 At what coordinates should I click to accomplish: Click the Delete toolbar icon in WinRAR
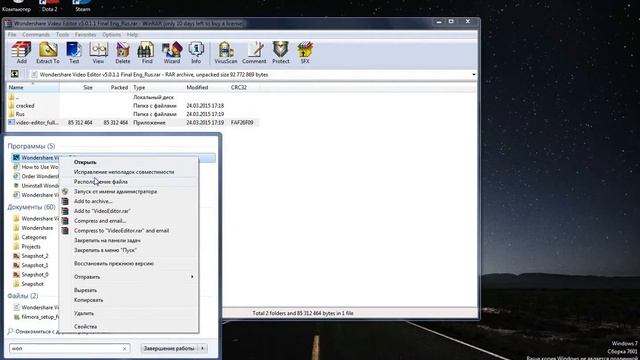coord(122,53)
